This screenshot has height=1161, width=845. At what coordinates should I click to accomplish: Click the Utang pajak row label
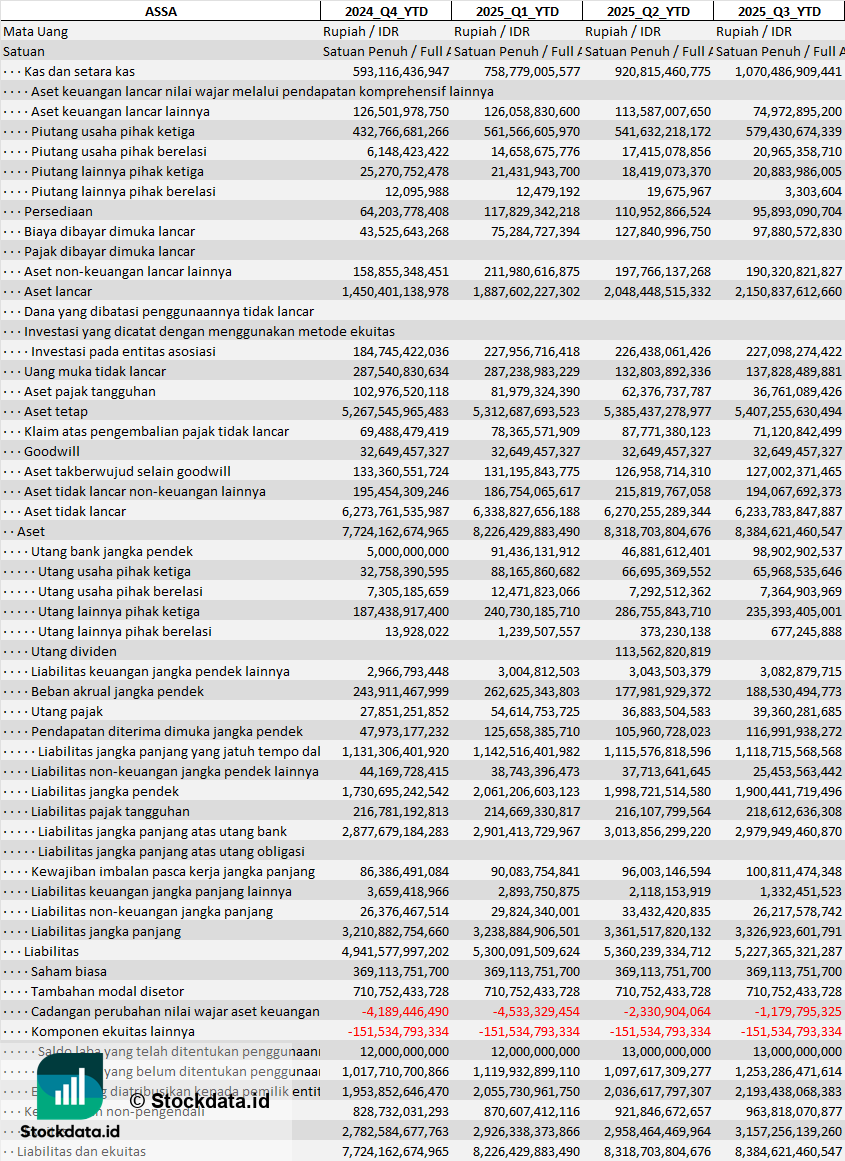click(x=67, y=712)
